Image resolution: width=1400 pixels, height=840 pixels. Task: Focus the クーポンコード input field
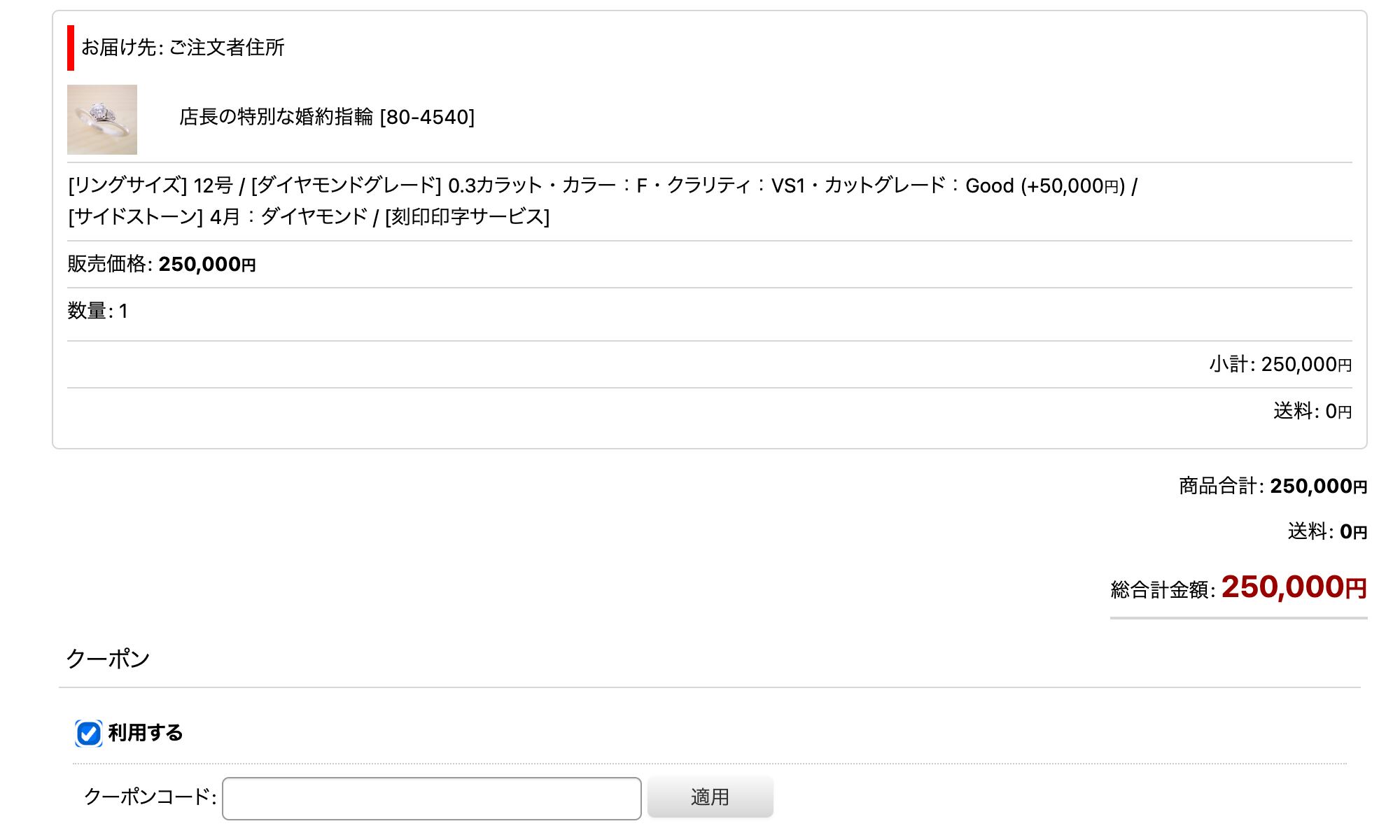pos(431,798)
